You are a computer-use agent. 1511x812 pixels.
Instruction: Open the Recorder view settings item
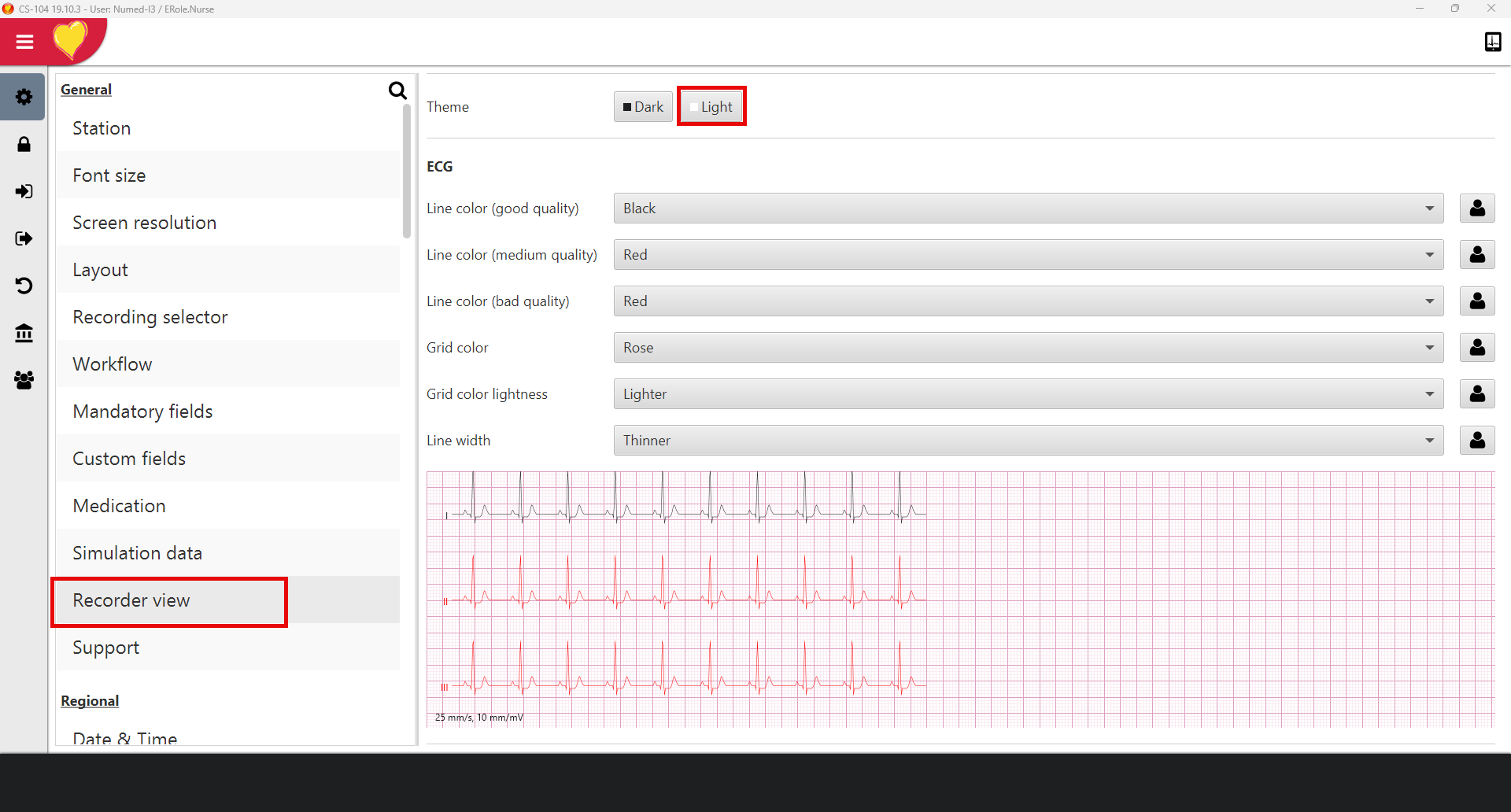[131, 600]
